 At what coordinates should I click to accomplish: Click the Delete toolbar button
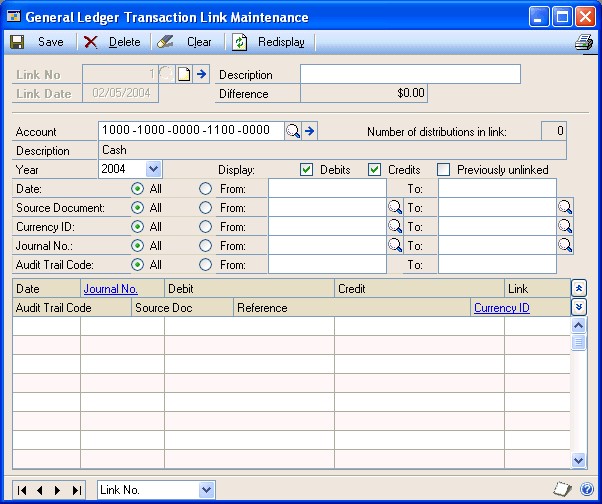(x=112, y=42)
